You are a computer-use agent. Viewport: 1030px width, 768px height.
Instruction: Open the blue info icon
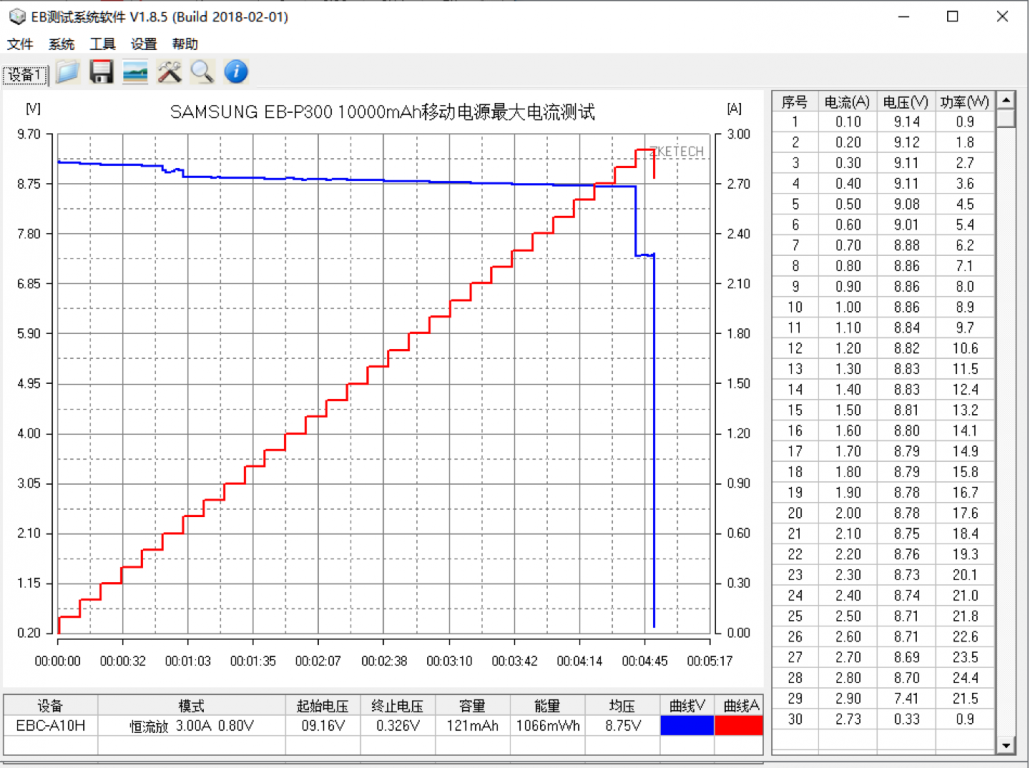[236, 72]
